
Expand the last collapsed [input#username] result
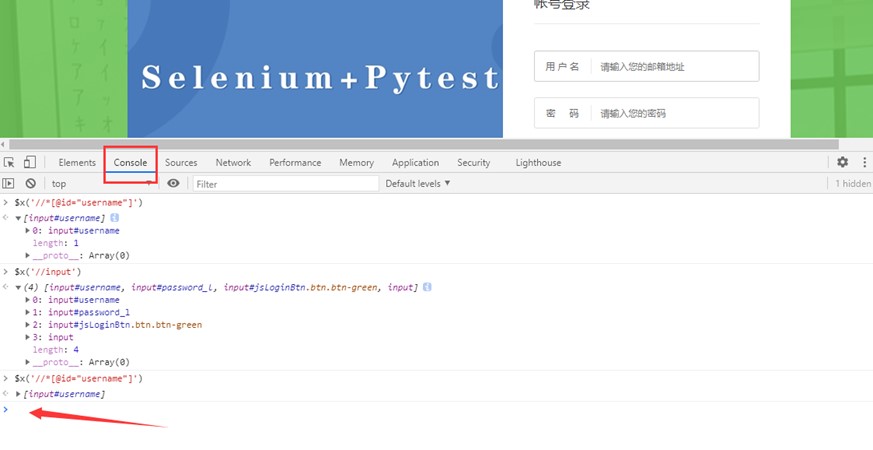pyautogui.click(x=18, y=394)
